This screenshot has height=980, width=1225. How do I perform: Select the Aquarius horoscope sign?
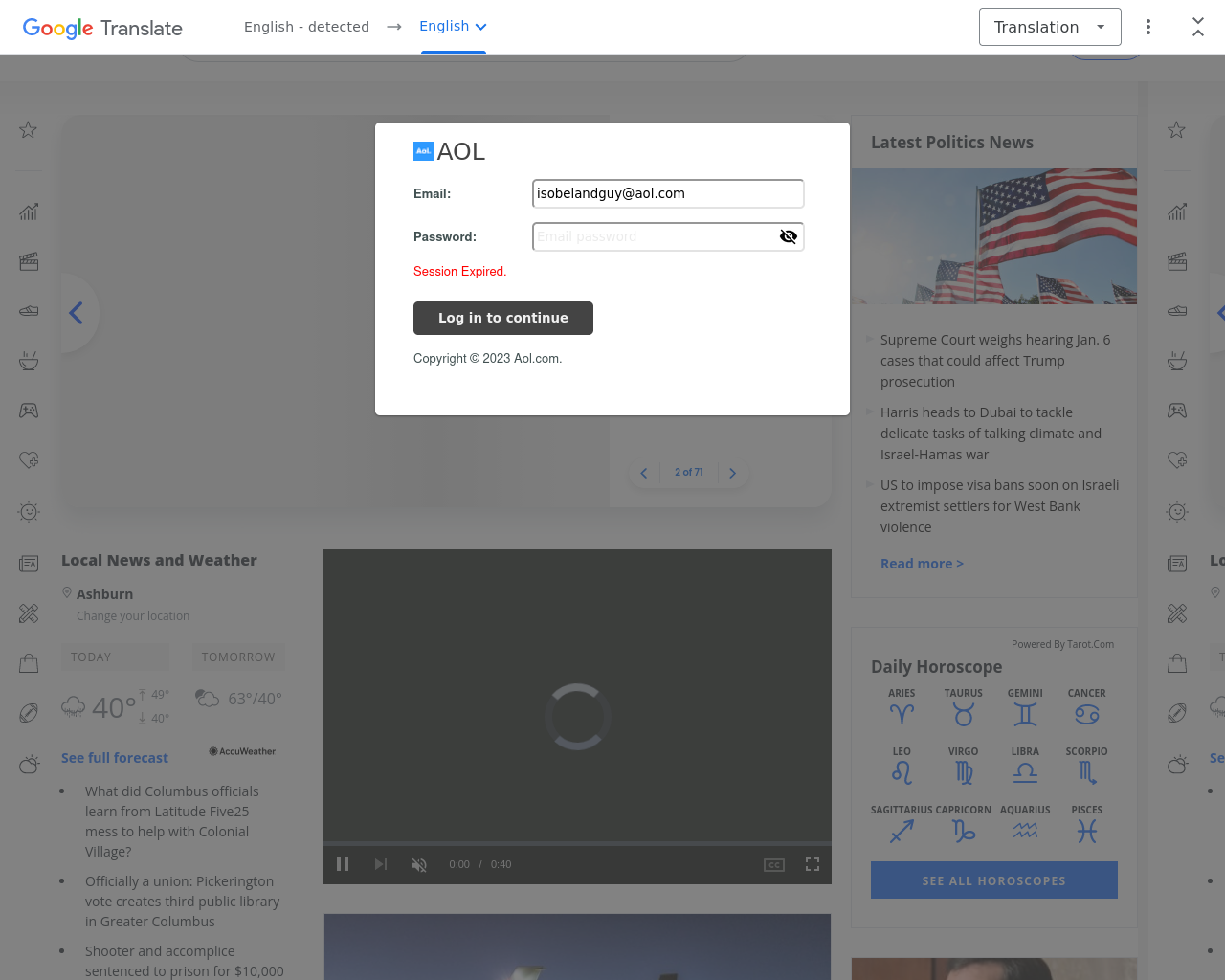[1025, 824]
